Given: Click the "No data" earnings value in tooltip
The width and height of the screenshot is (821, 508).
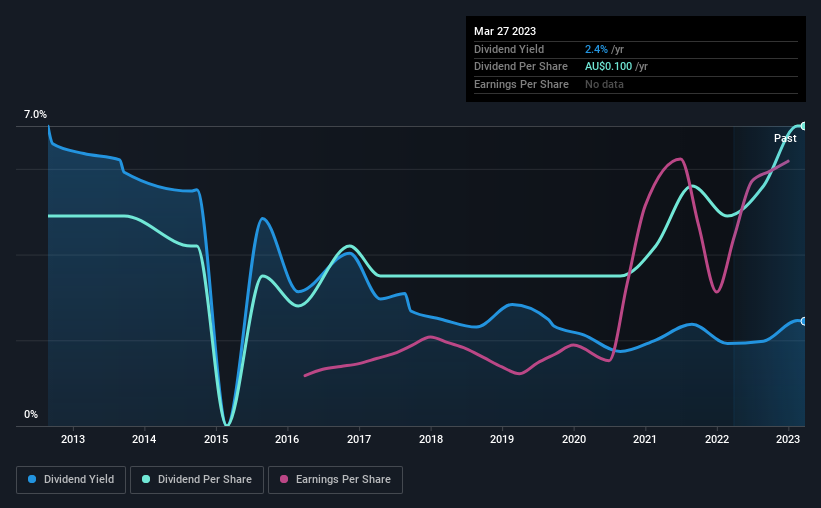Looking at the screenshot, I should coord(605,84).
